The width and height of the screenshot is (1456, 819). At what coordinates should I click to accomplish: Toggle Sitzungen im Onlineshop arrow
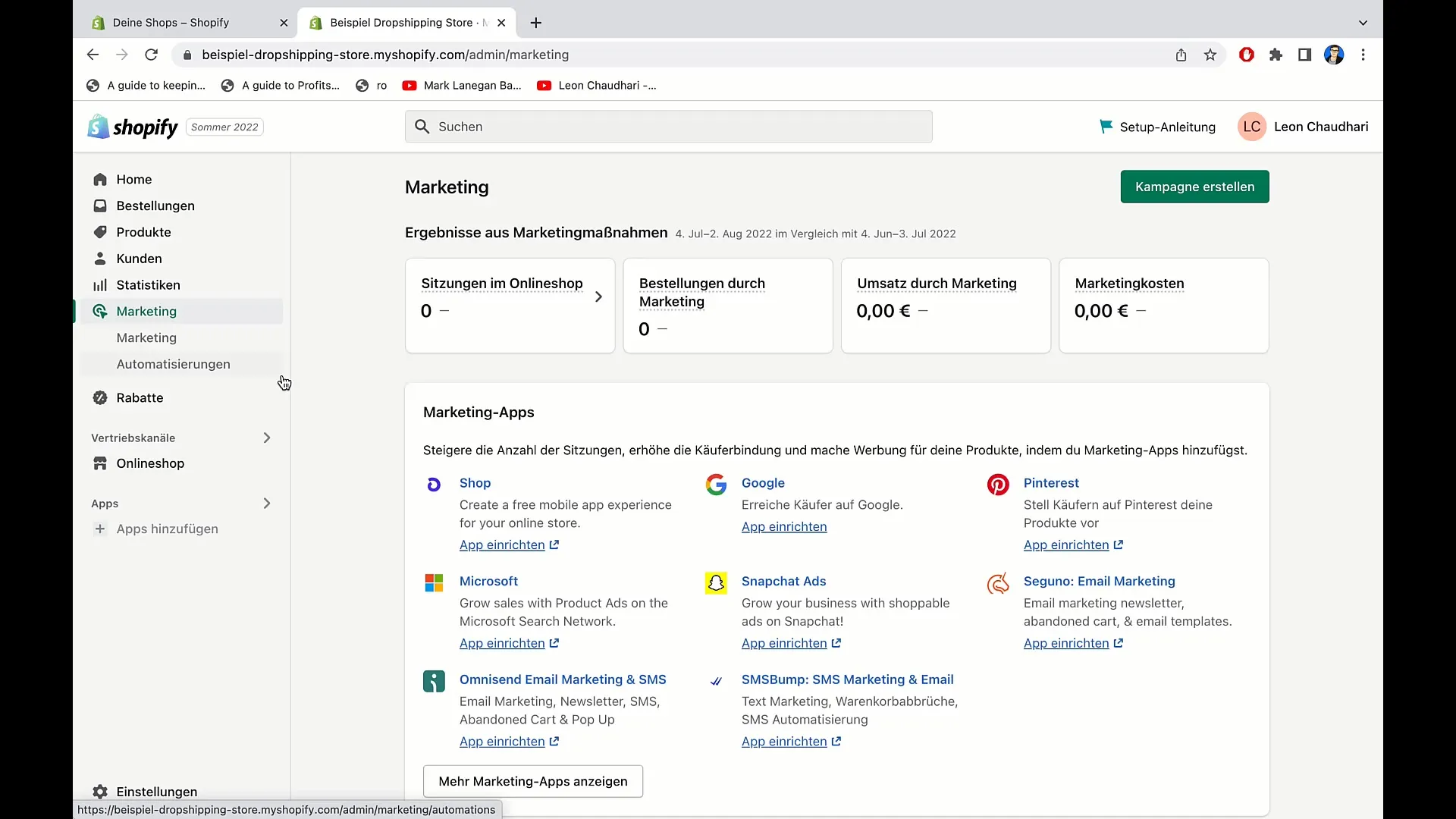598,295
